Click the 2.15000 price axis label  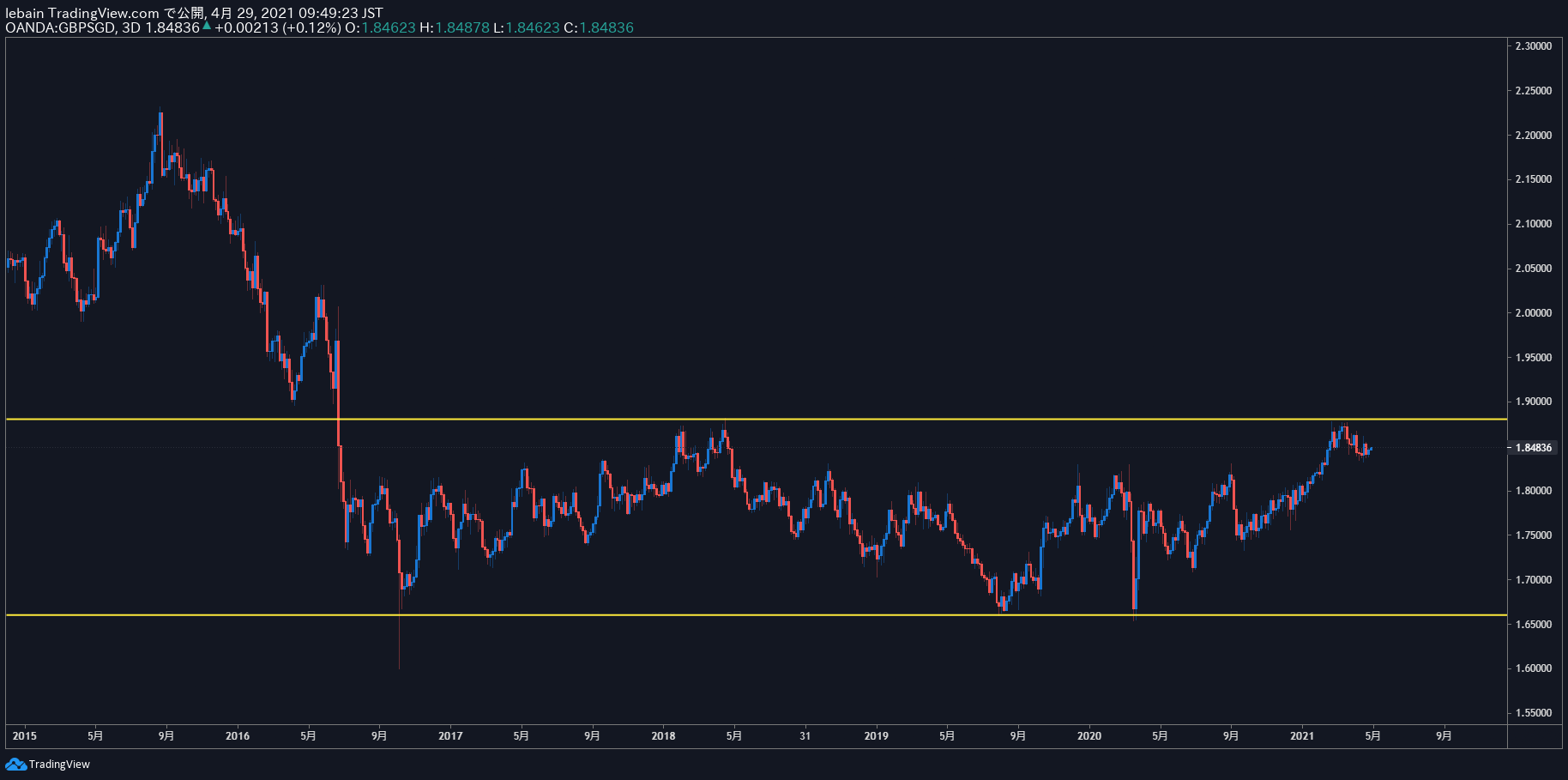click(1533, 179)
